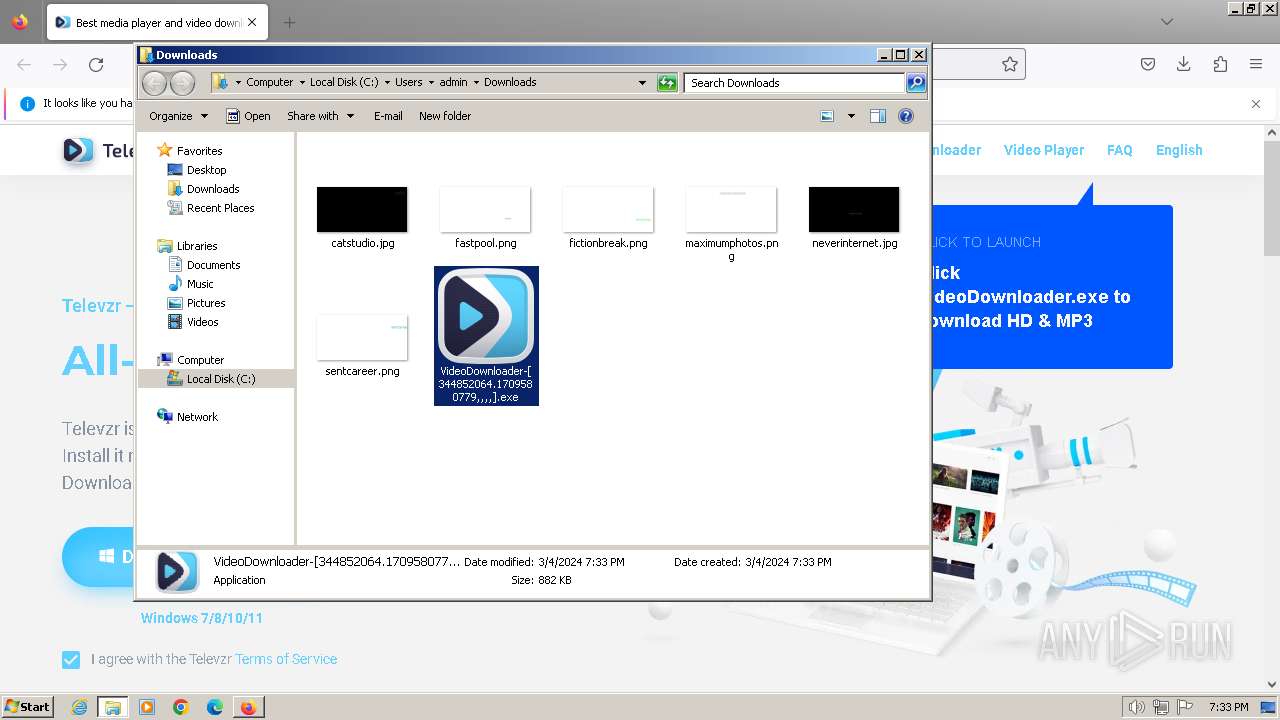
Task: Click the Terms of Service link
Action: [286, 659]
